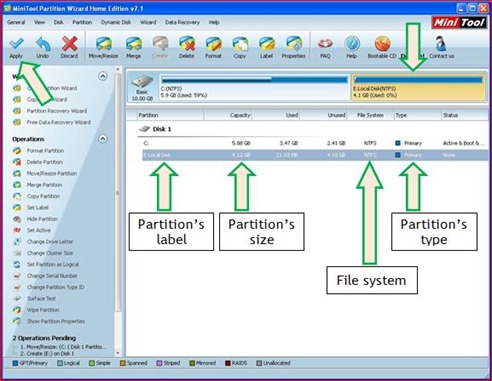Click the Apply checkmark icon

[x=16, y=44]
